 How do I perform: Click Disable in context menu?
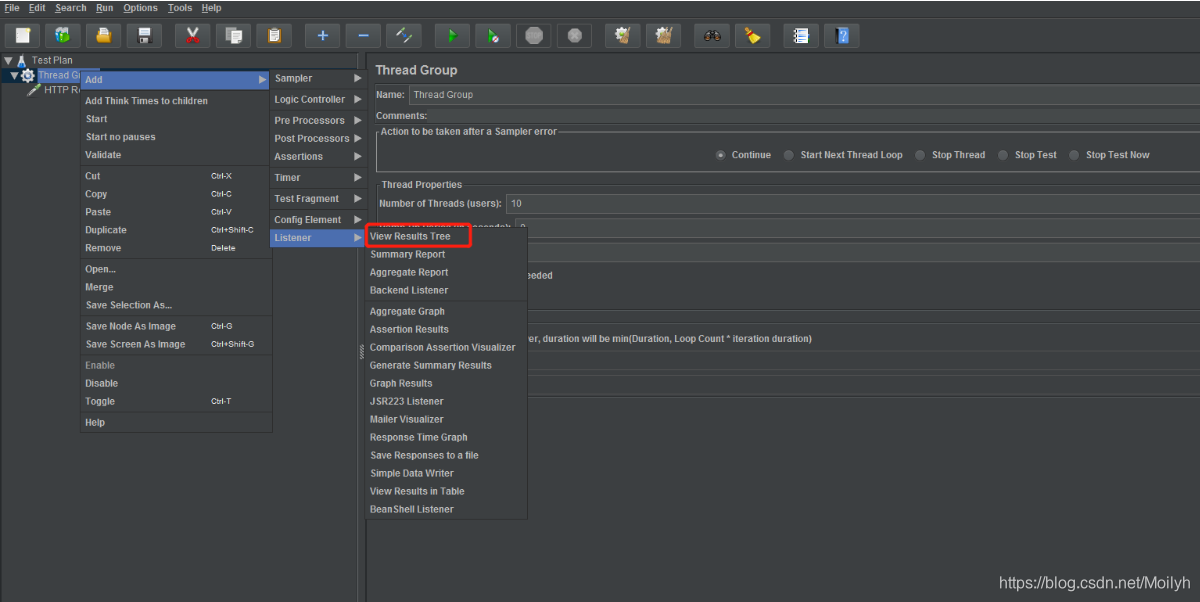coord(176,383)
